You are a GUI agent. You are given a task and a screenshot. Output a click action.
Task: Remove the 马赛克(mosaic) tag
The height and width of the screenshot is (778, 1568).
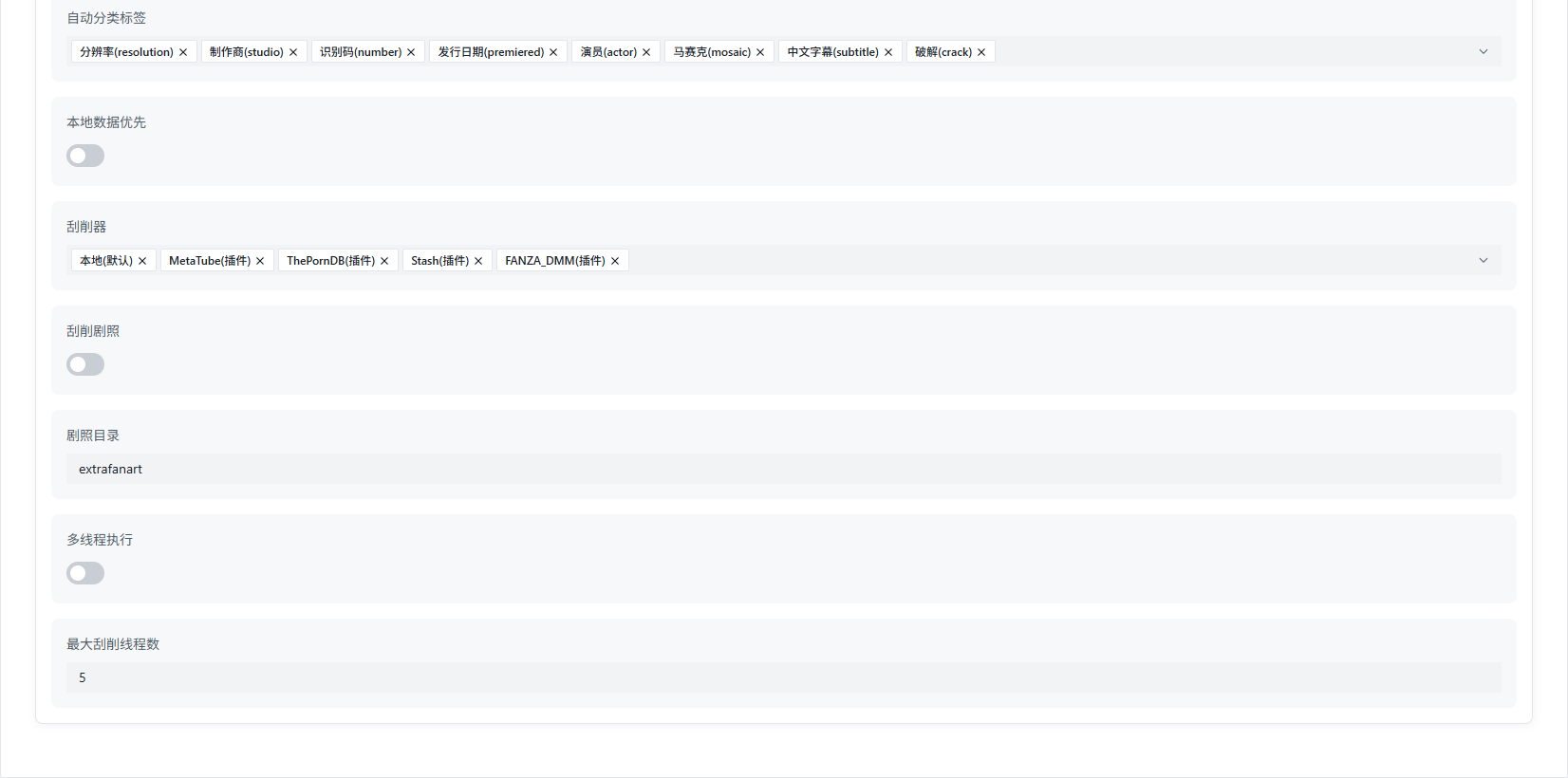point(760,52)
